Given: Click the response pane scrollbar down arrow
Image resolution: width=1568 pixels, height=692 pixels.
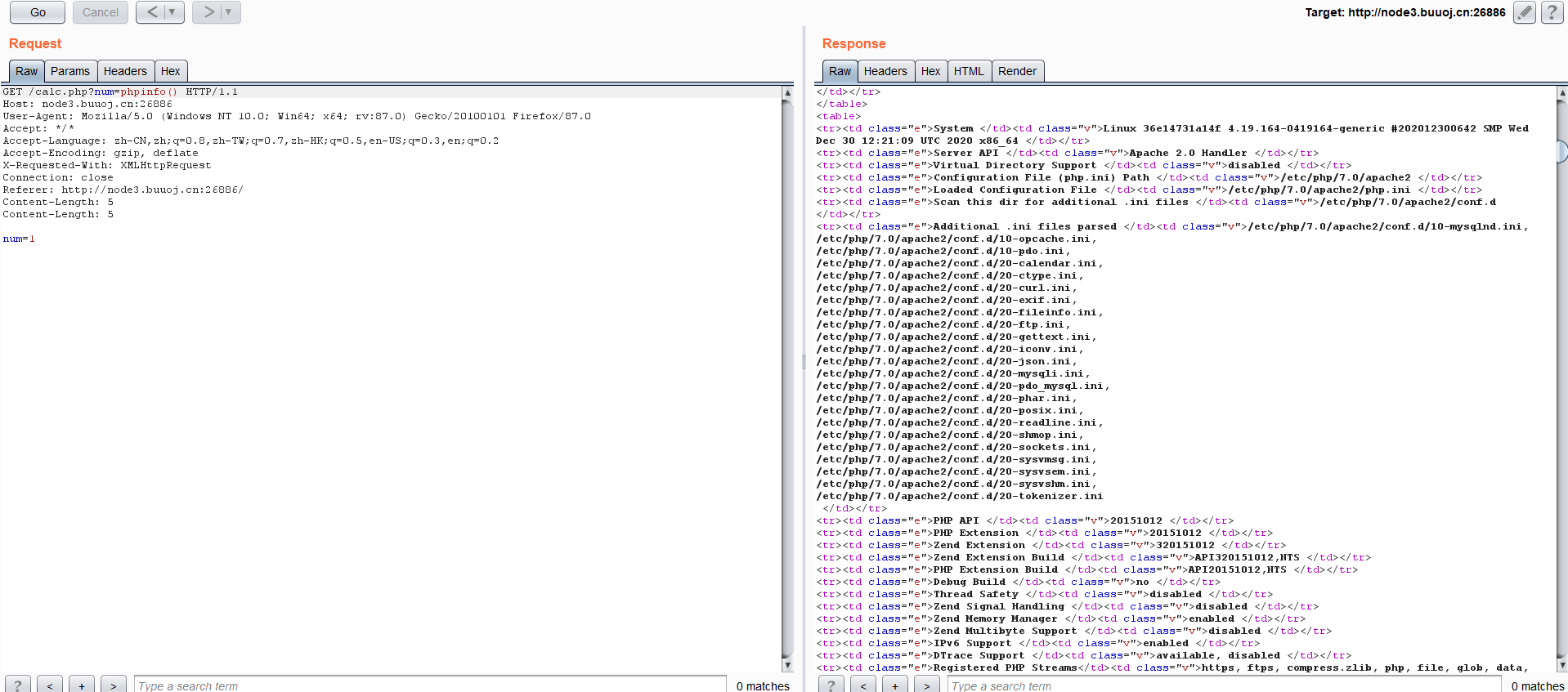Looking at the screenshot, I should (1562, 665).
